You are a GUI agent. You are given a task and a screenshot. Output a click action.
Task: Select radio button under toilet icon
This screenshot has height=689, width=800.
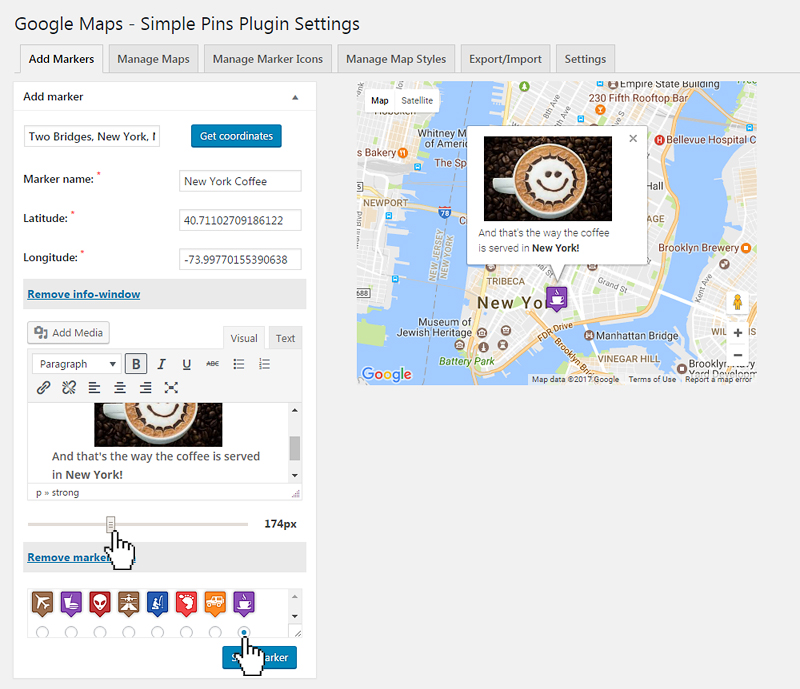click(71, 632)
